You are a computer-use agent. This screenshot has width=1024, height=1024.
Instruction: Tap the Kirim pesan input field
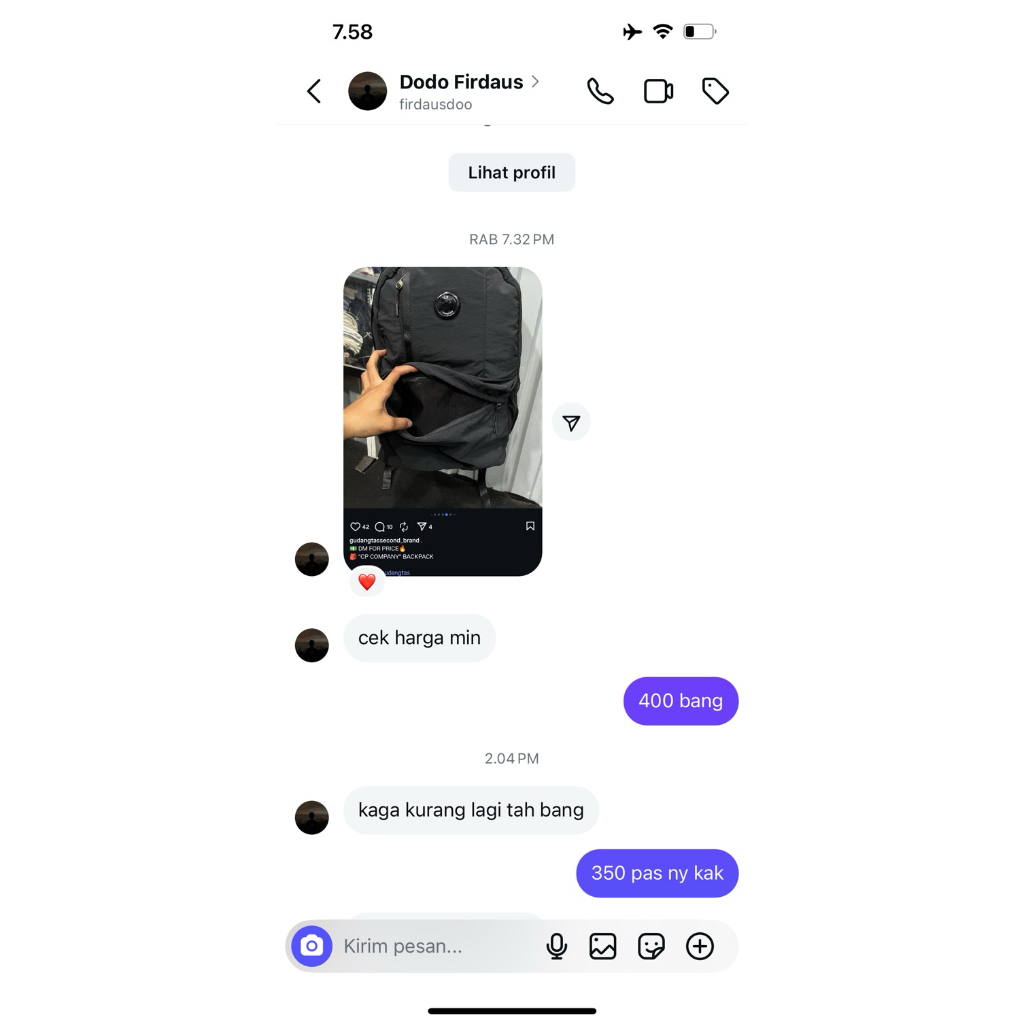pyautogui.click(x=438, y=946)
